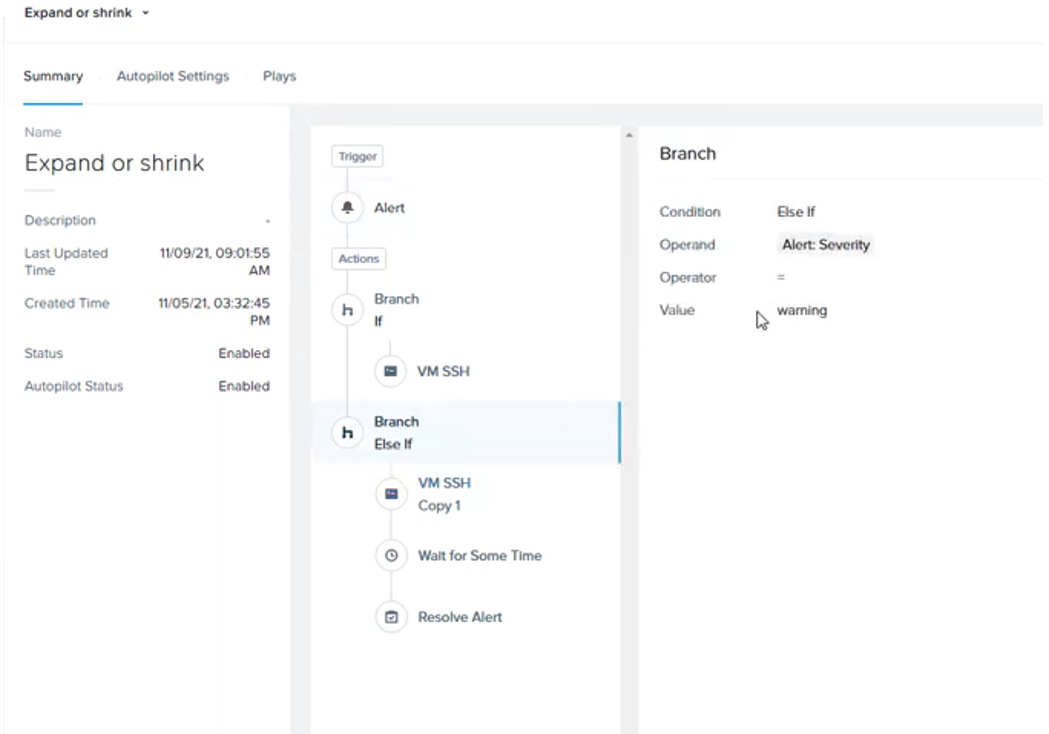Select the VM SSH Copy 1 label
This screenshot has width=1049, height=734.
click(x=444, y=494)
